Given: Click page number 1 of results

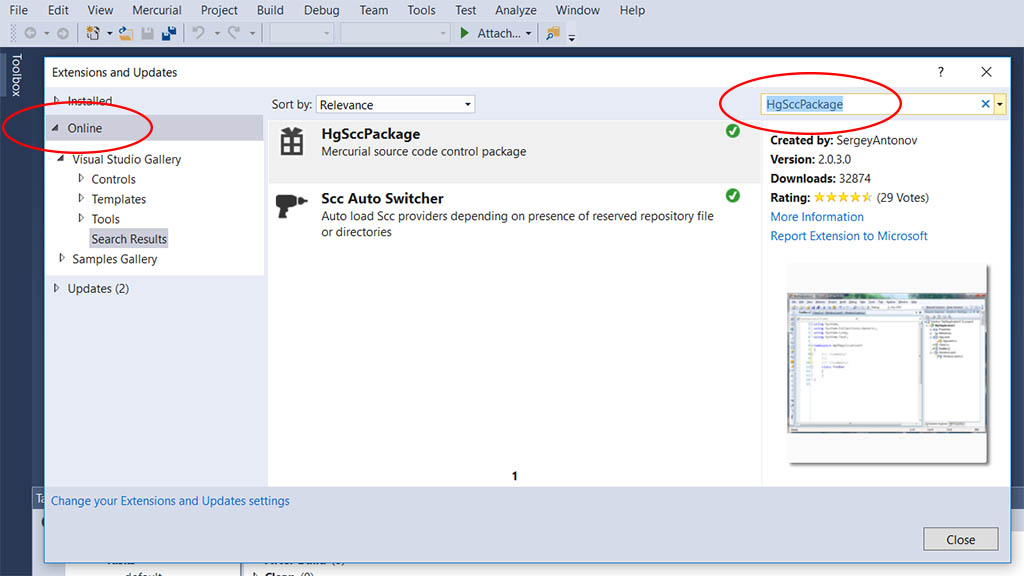Looking at the screenshot, I should pyautogui.click(x=515, y=476).
